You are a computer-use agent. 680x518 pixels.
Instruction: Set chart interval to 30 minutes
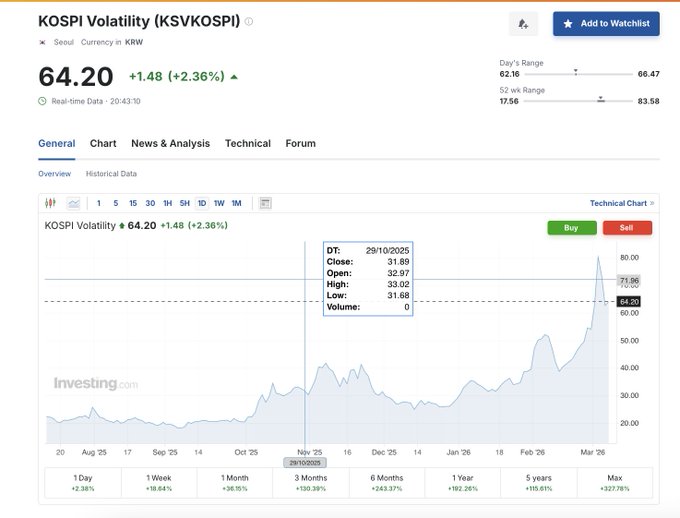[150, 203]
